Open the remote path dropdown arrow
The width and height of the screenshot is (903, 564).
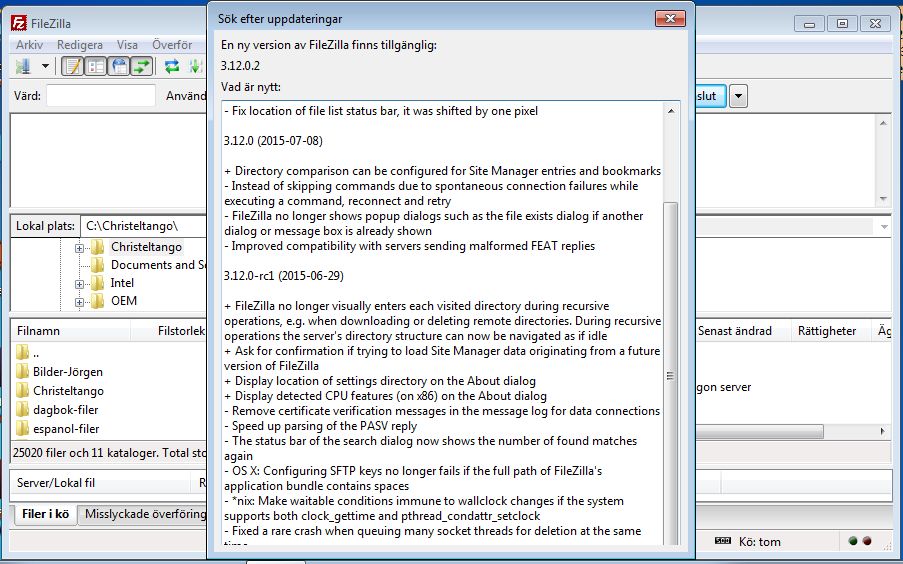pos(884,227)
